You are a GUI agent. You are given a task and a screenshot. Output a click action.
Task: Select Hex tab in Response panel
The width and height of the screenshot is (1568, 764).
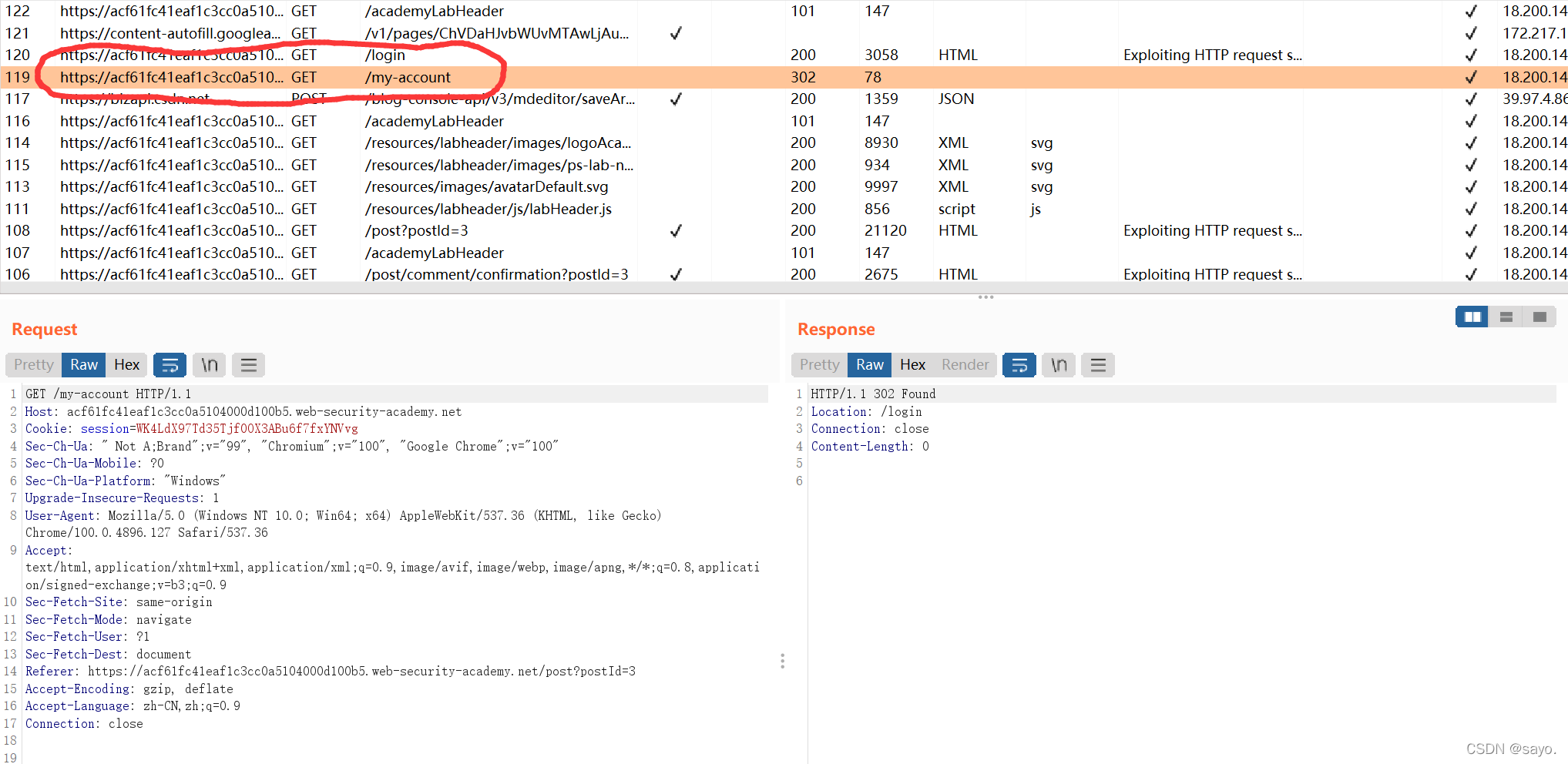[x=913, y=365]
